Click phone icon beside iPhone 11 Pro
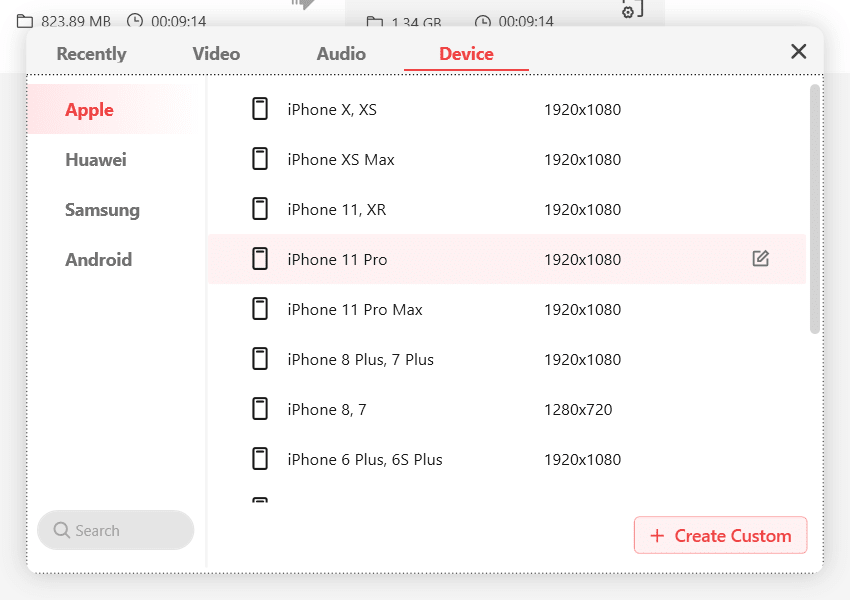Screen dimensions: 850x600 [260, 259]
